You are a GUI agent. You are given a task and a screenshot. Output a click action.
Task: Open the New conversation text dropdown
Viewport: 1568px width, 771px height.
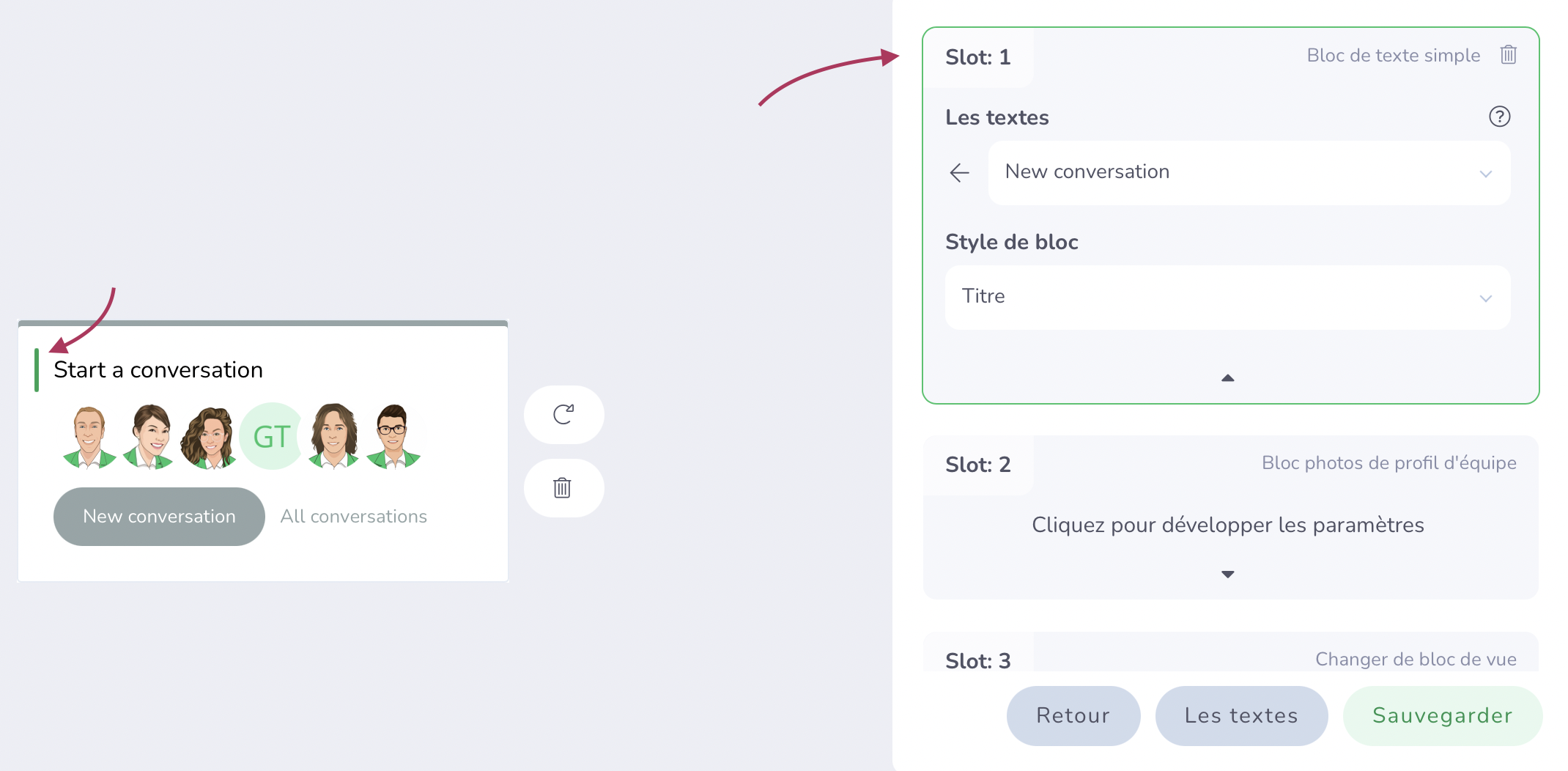pos(1249,173)
